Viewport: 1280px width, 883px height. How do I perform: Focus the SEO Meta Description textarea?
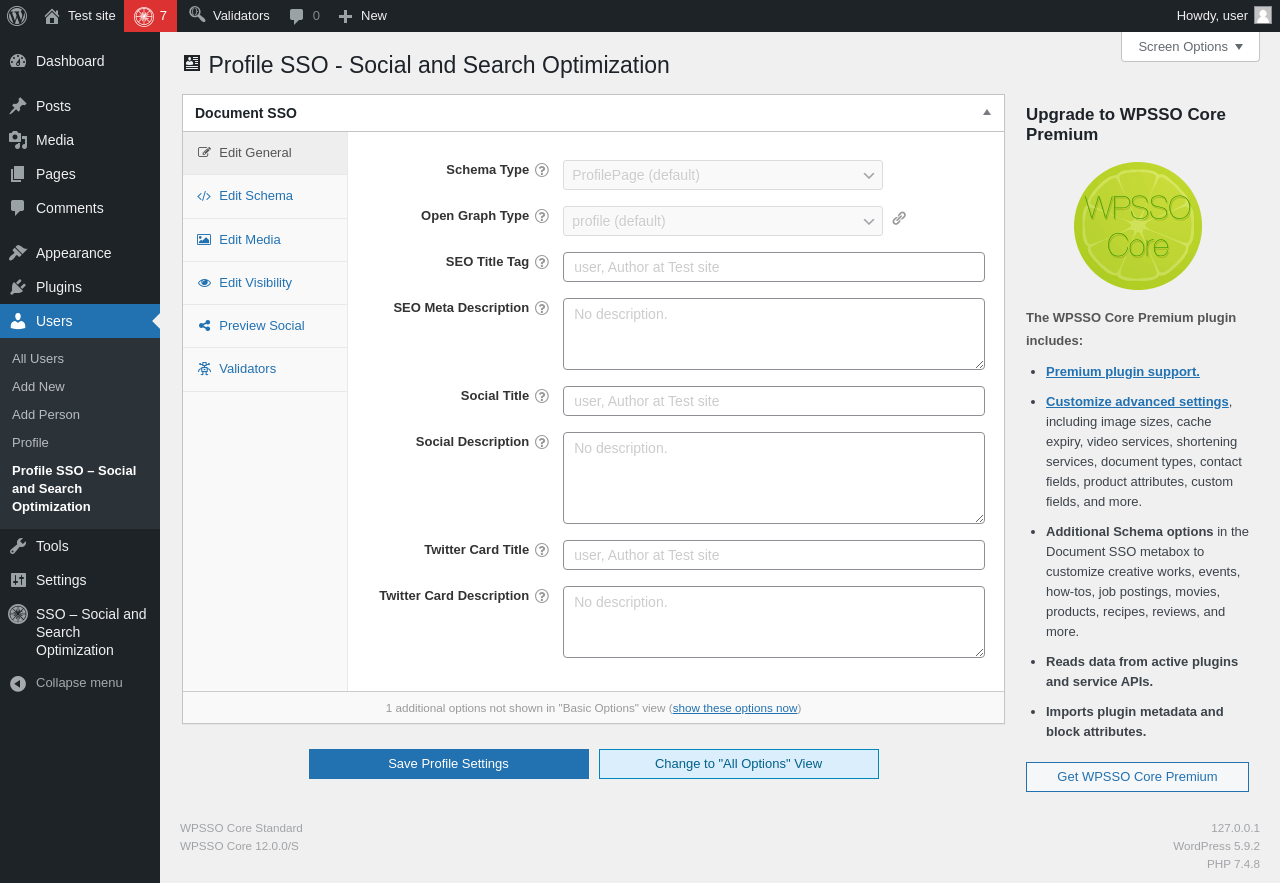pos(774,334)
